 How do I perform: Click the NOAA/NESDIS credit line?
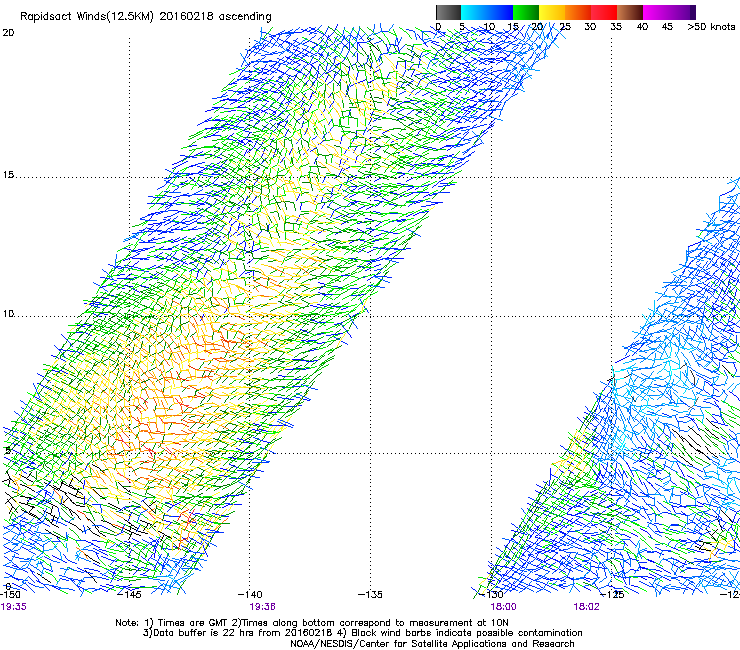432,644
